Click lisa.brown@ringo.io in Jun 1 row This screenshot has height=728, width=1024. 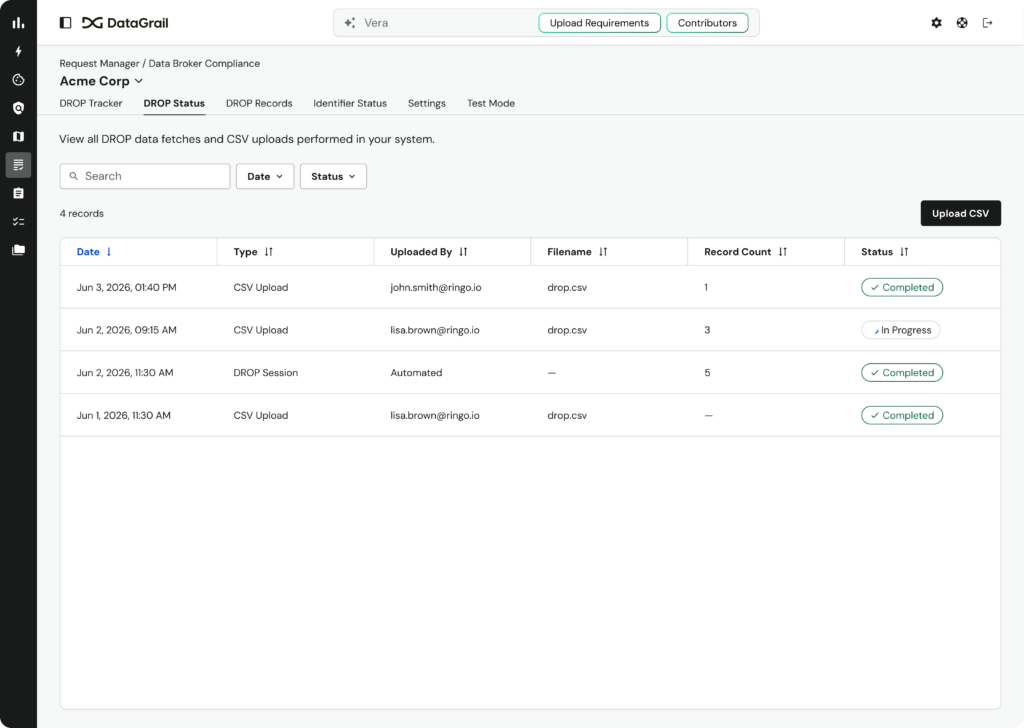pos(435,415)
